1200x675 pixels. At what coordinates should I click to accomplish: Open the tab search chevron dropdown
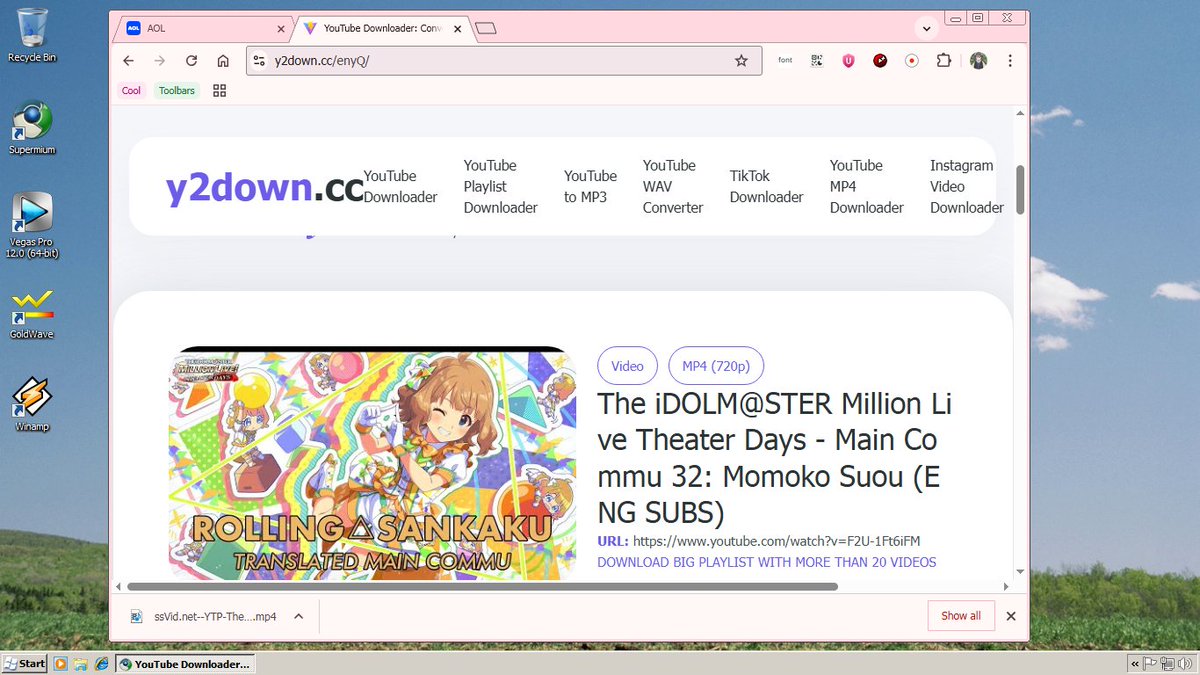(x=926, y=28)
